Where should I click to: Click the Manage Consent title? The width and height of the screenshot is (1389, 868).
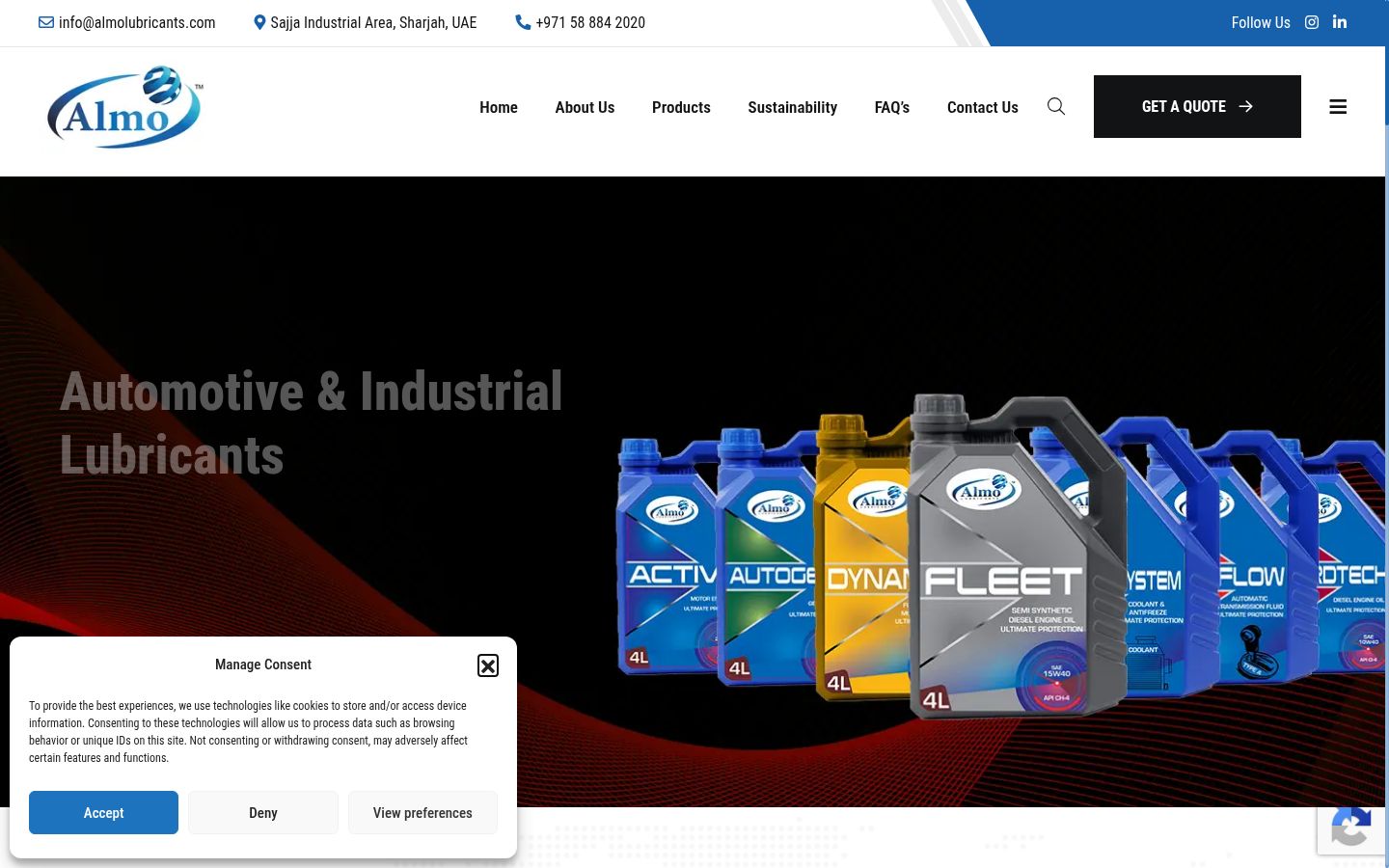pos(263,665)
